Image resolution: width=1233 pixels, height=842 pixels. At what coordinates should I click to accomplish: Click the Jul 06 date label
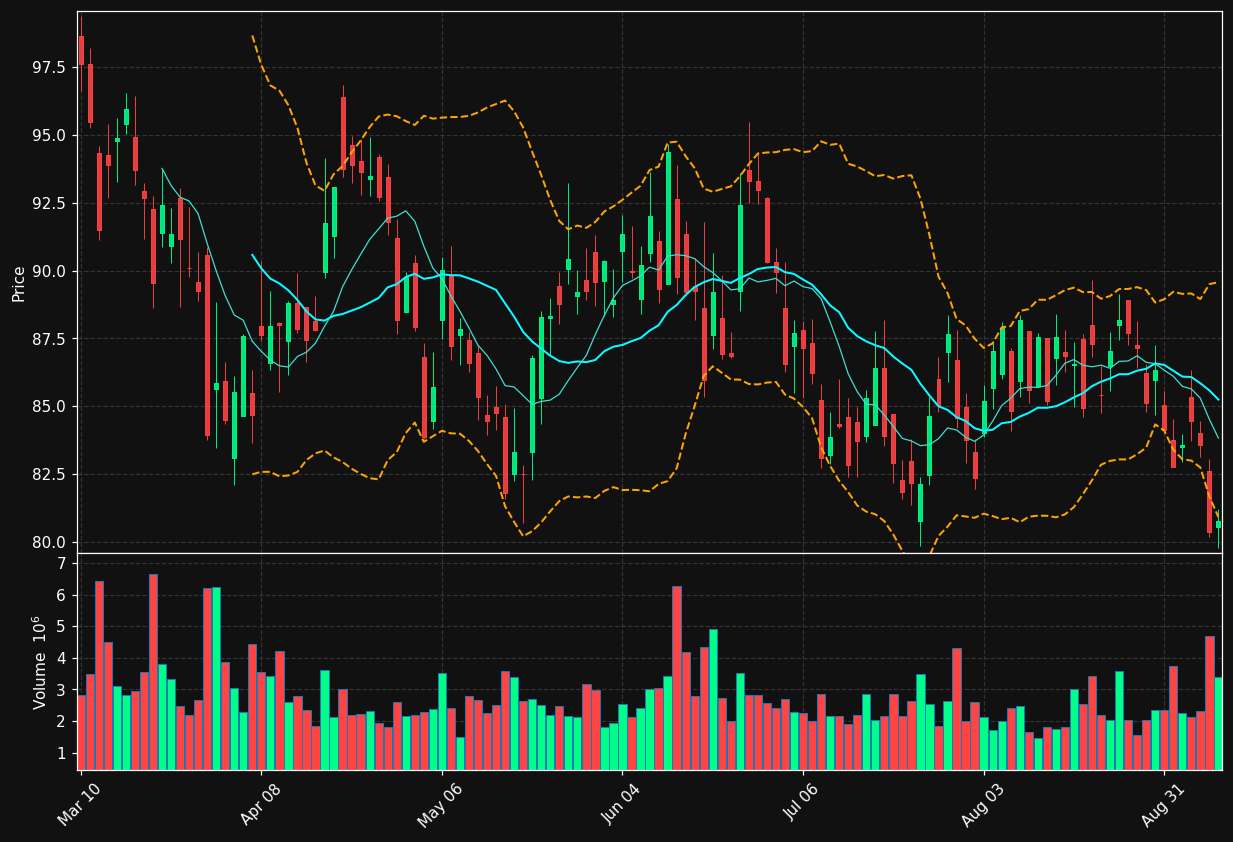[x=801, y=804]
